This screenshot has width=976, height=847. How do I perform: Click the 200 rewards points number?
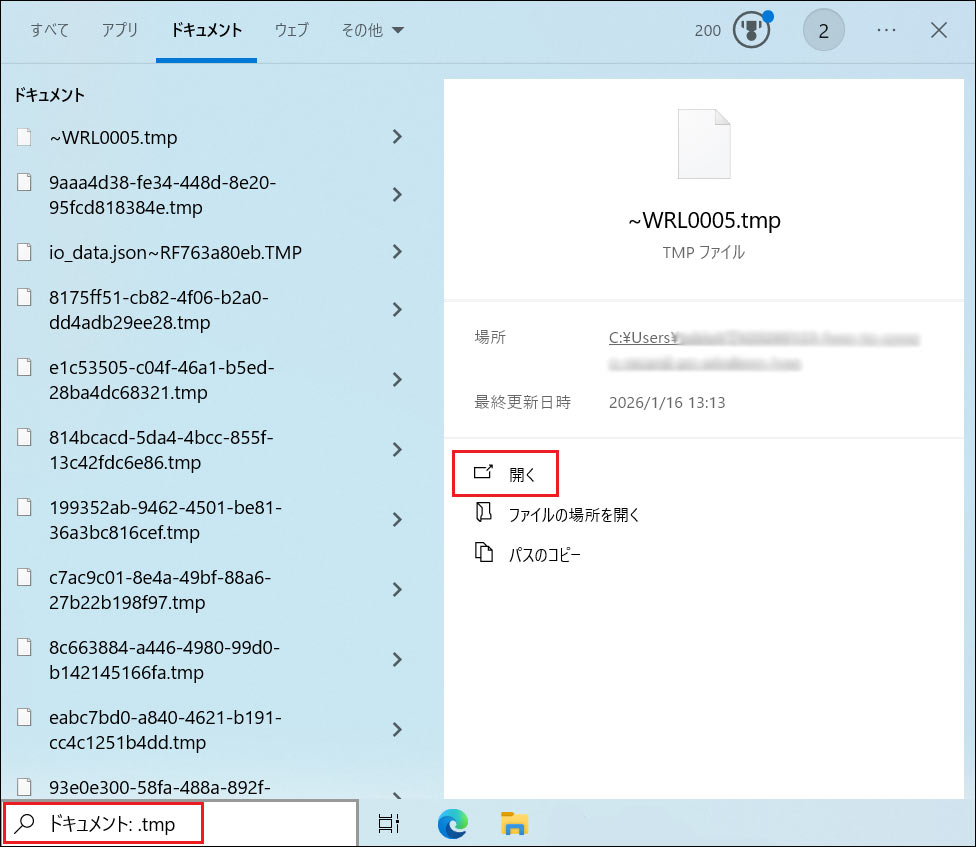coord(708,30)
